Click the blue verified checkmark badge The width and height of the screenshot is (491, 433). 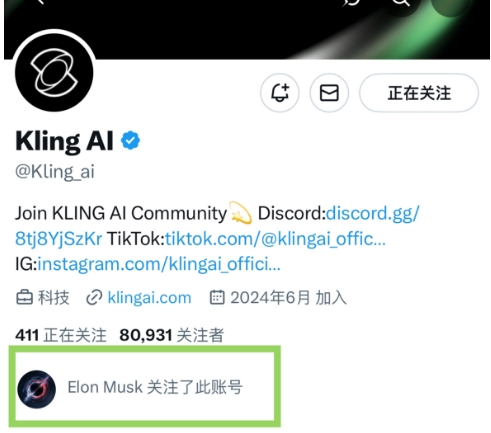pos(130,141)
